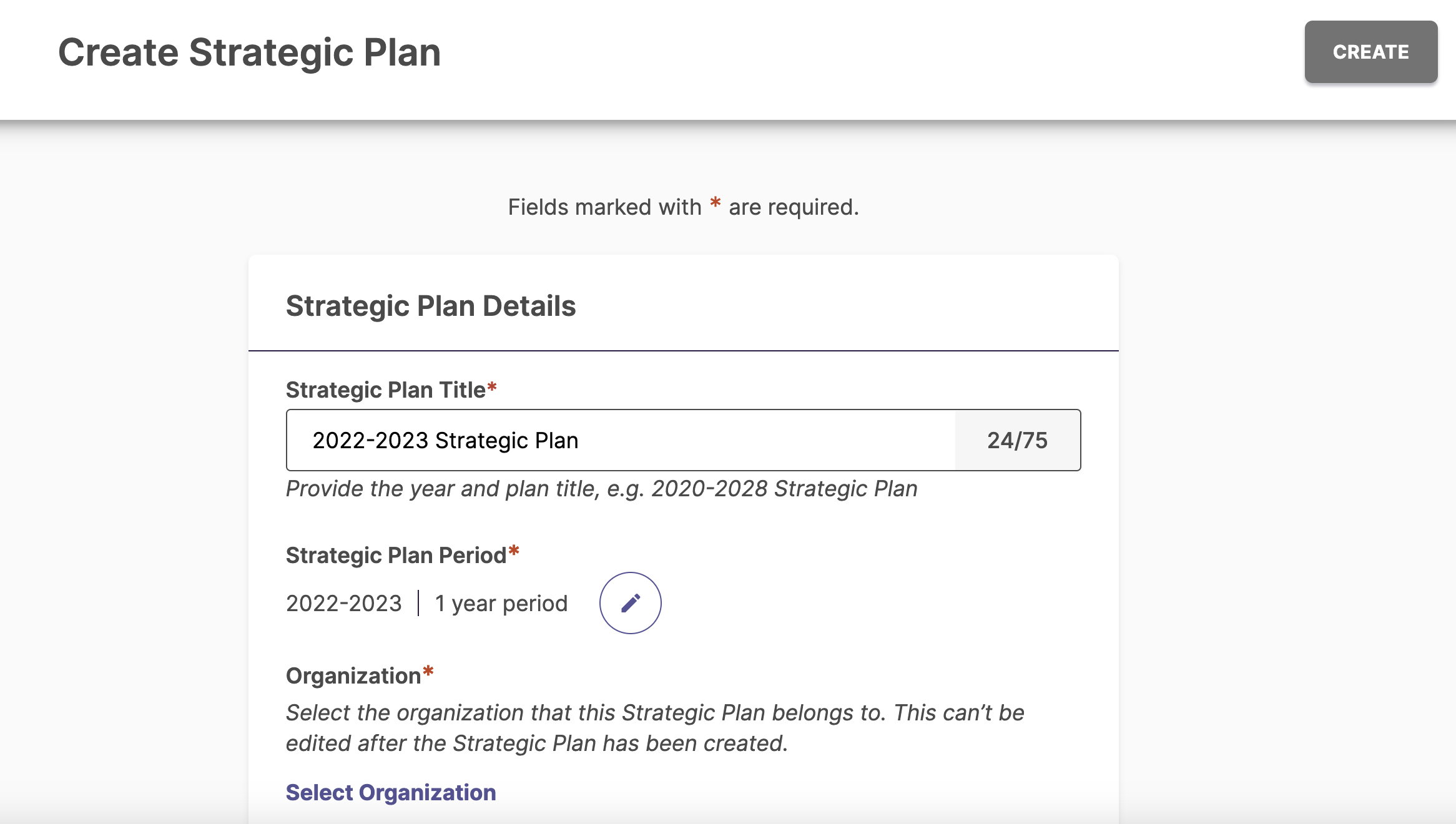Image resolution: width=1456 pixels, height=824 pixels.
Task: Click the Fields marked with required notice
Action: click(x=683, y=207)
